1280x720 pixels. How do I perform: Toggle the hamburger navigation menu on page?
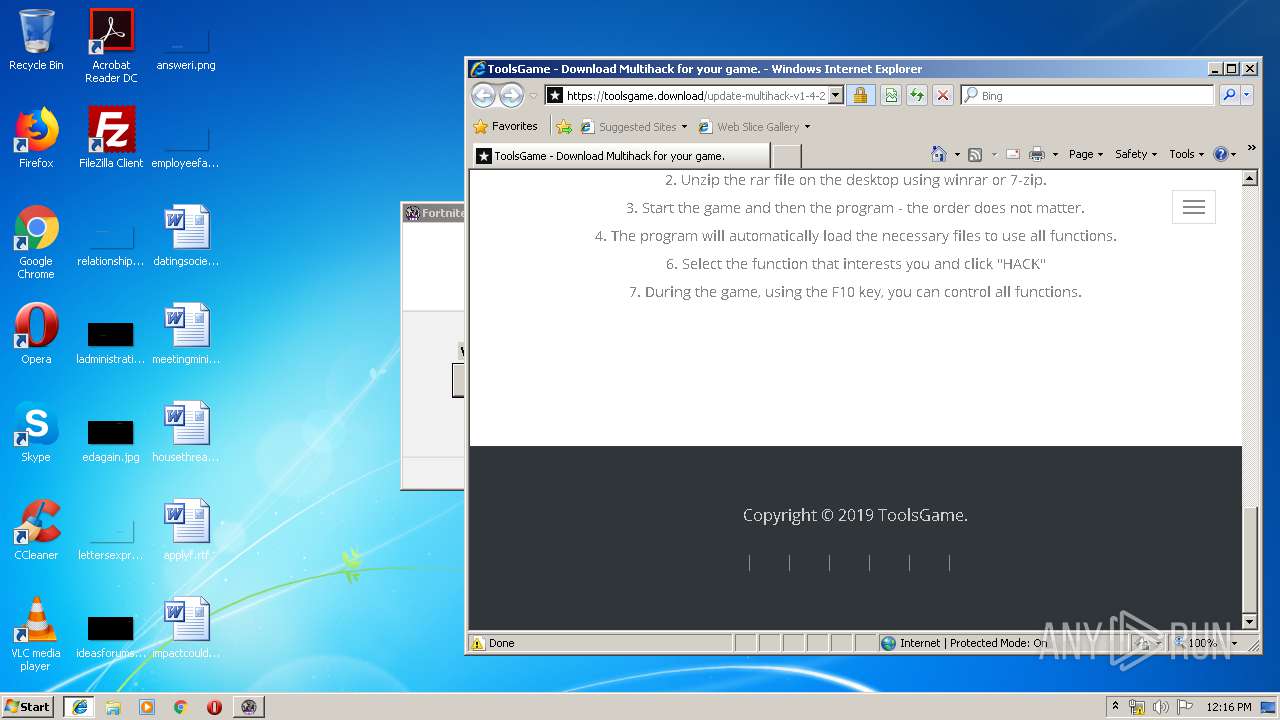(1194, 207)
